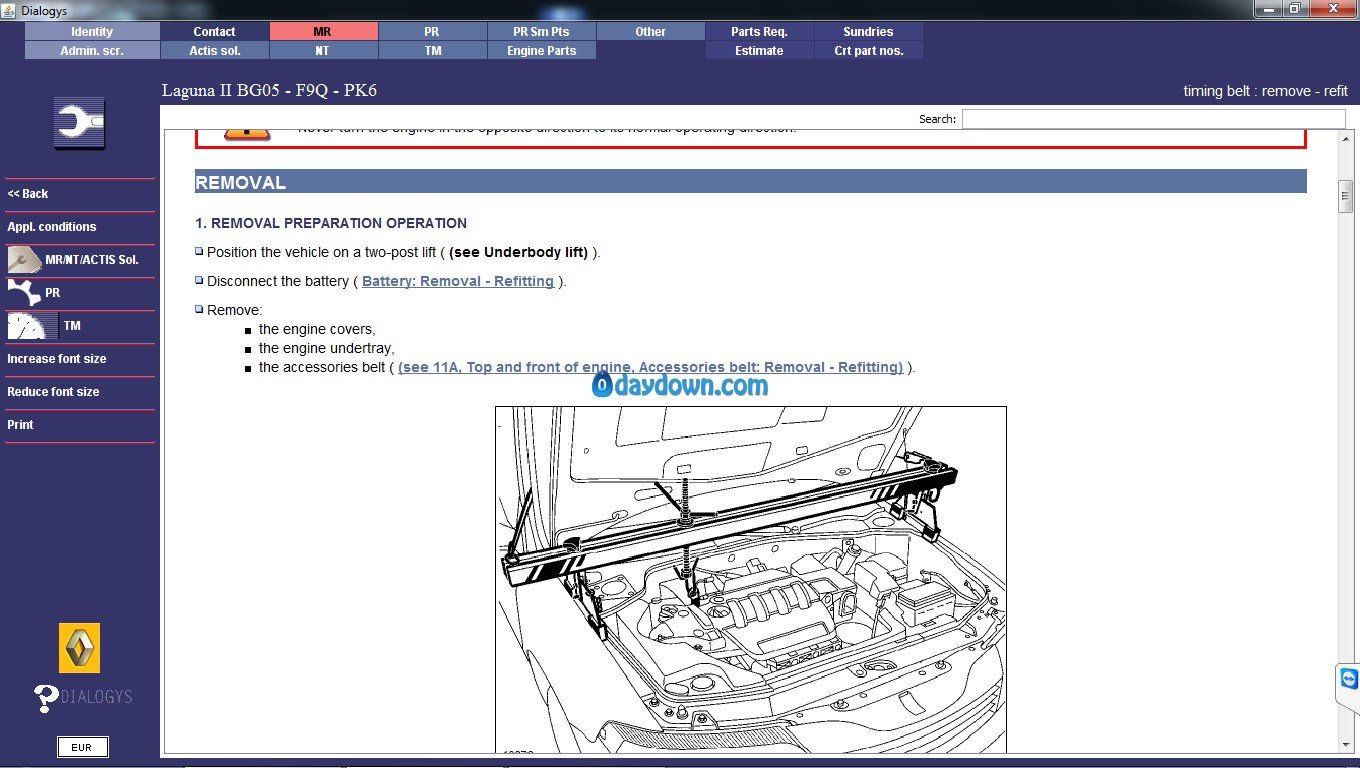Open the Battery: Removal - Refitting link
Image resolution: width=1360 pixels, height=768 pixels.
458,281
